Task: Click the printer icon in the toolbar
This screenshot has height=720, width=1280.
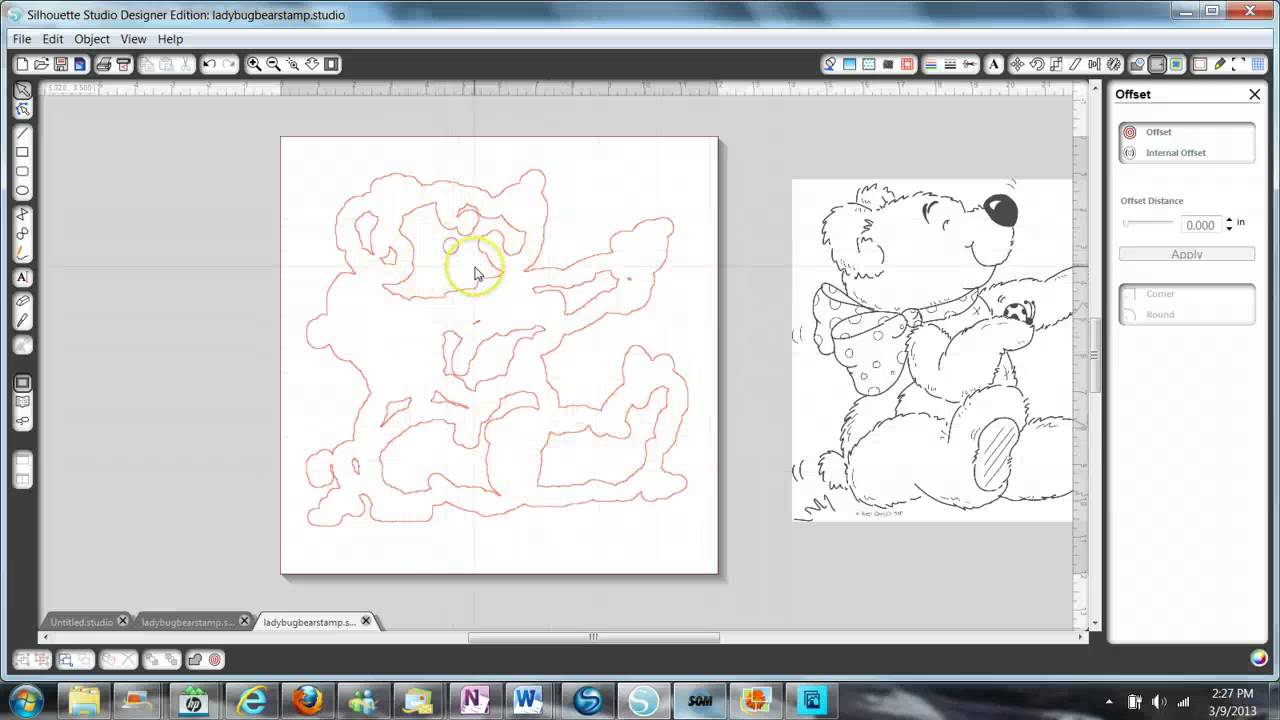Action: 103,64
